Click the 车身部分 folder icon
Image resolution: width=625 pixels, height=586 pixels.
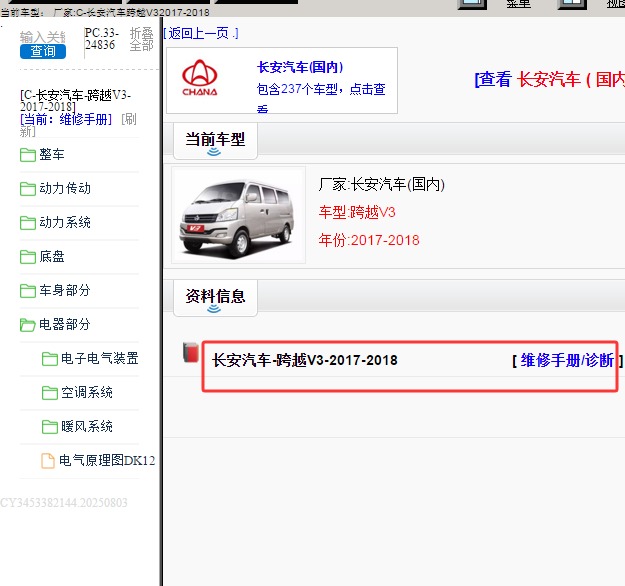click(28, 291)
